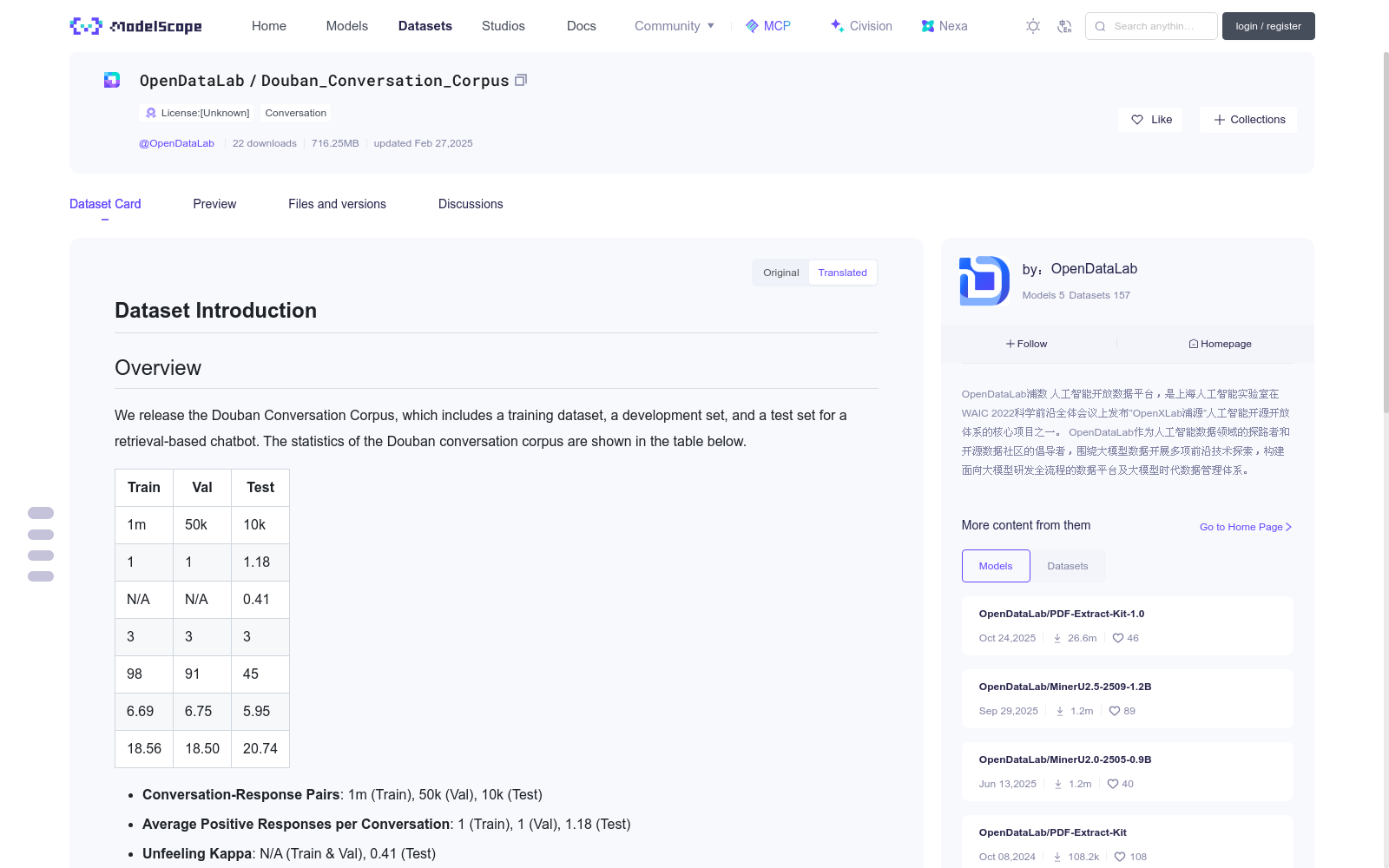Click heart icon showing 108 likes
Screen dimensions: 1389x868
point(1120,857)
